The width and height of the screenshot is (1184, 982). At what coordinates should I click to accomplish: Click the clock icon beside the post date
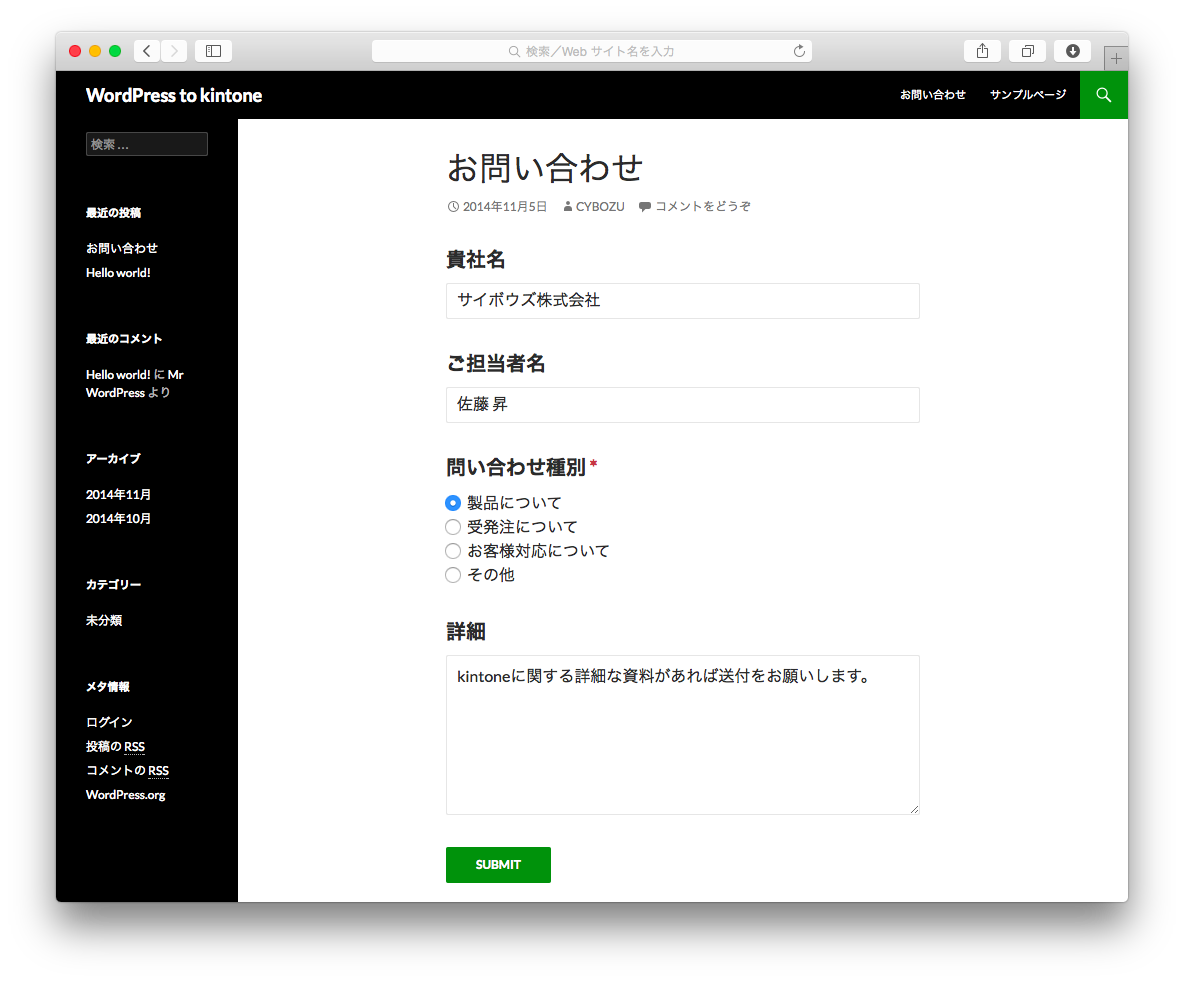click(453, 207)
